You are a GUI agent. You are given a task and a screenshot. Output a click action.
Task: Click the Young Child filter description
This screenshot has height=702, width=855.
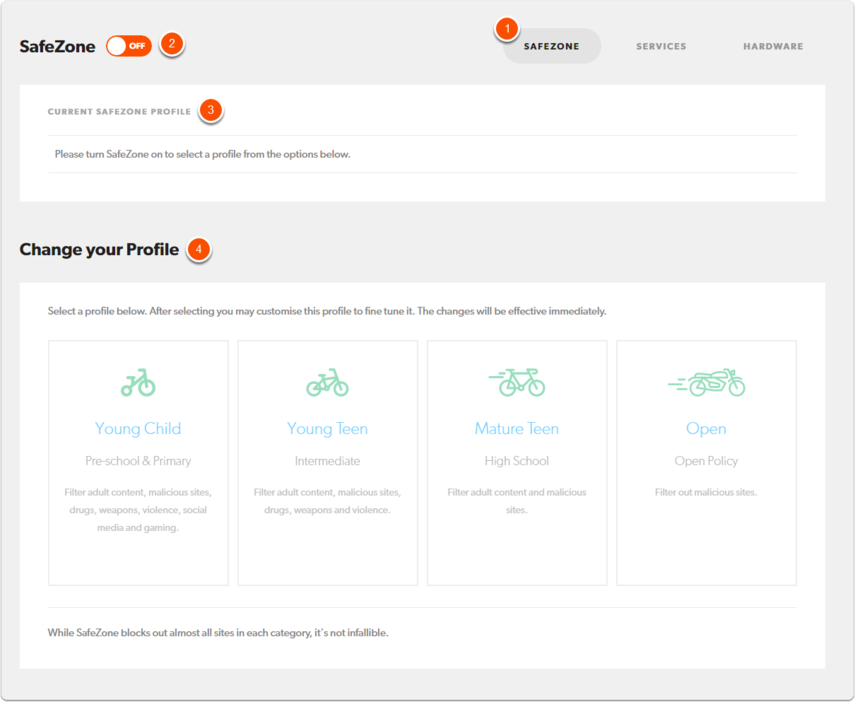(x=138, y=510)
